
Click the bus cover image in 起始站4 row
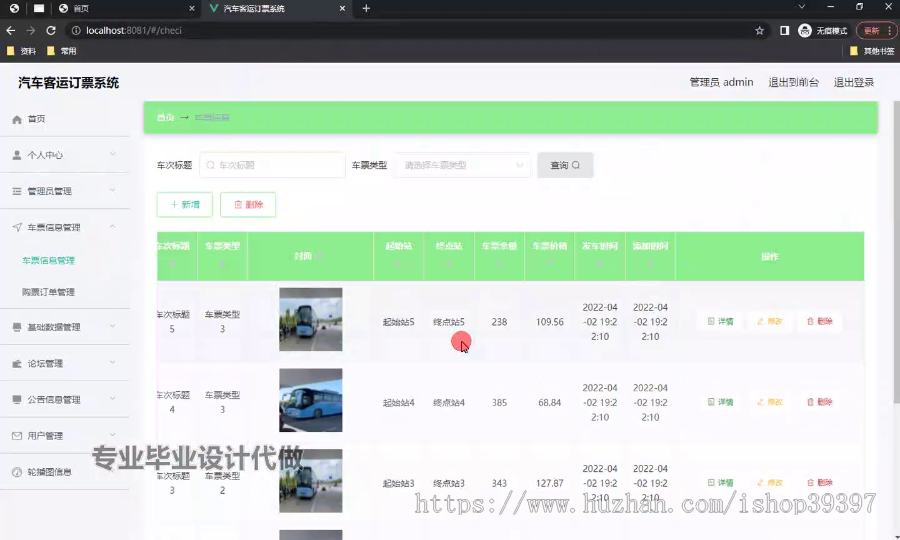(311, 400)
